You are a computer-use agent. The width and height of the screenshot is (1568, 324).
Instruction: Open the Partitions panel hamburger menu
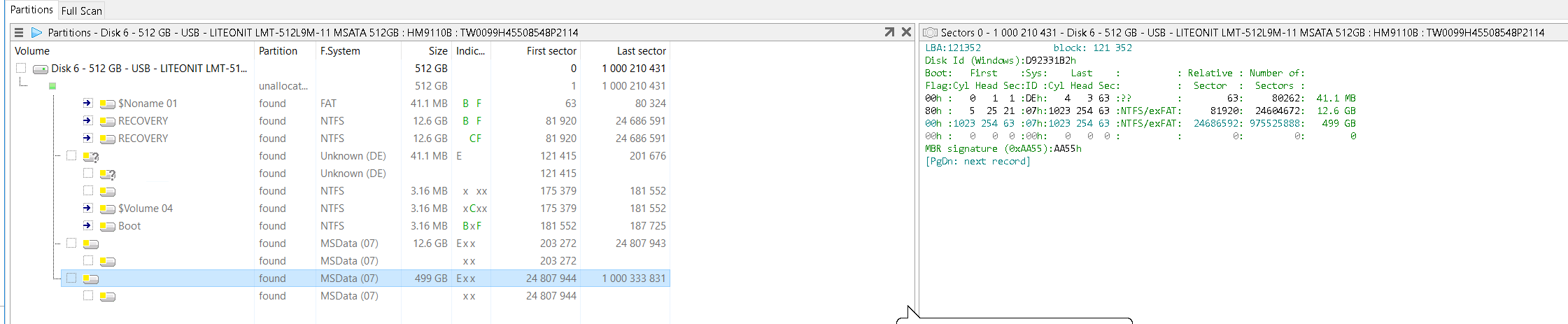[x=19, y=32]
